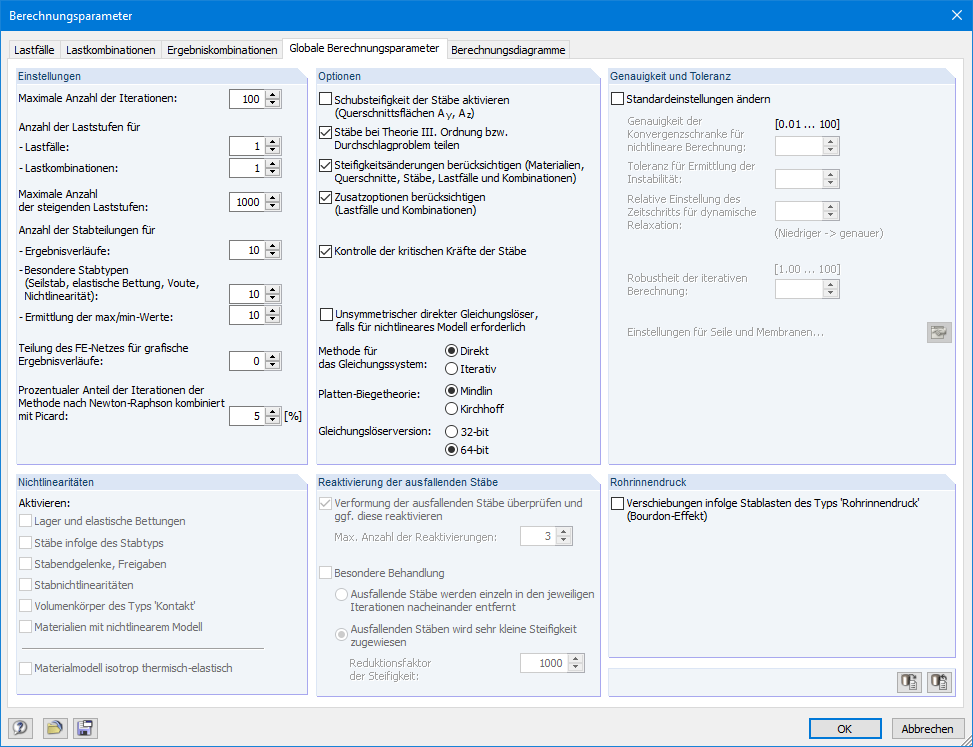
Task: Restore parameters from database via second bottom-right icon
Action: [x=938, y=682]
